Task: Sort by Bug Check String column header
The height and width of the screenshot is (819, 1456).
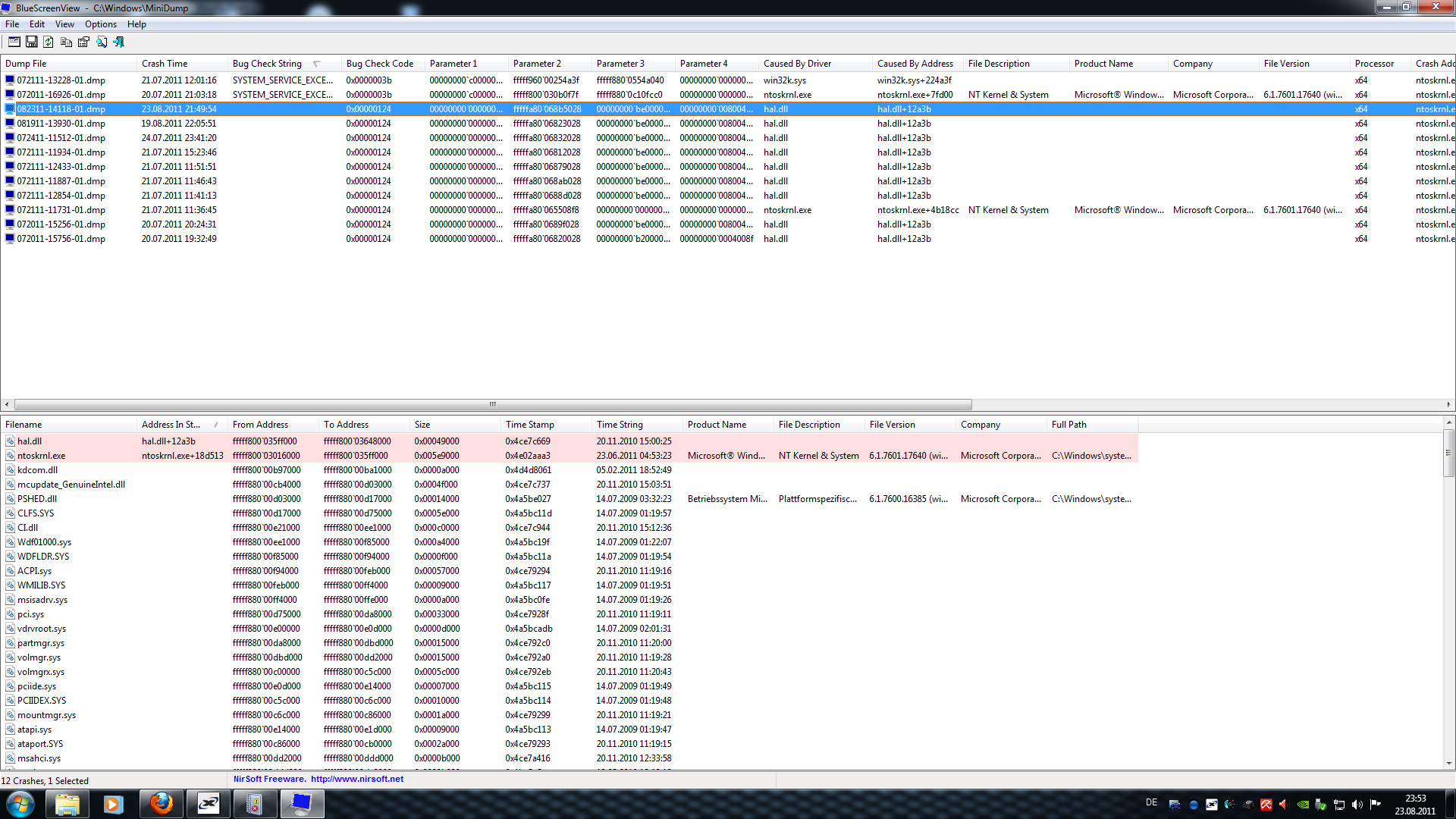Action: pyautogui.click(x=267, y=64)
